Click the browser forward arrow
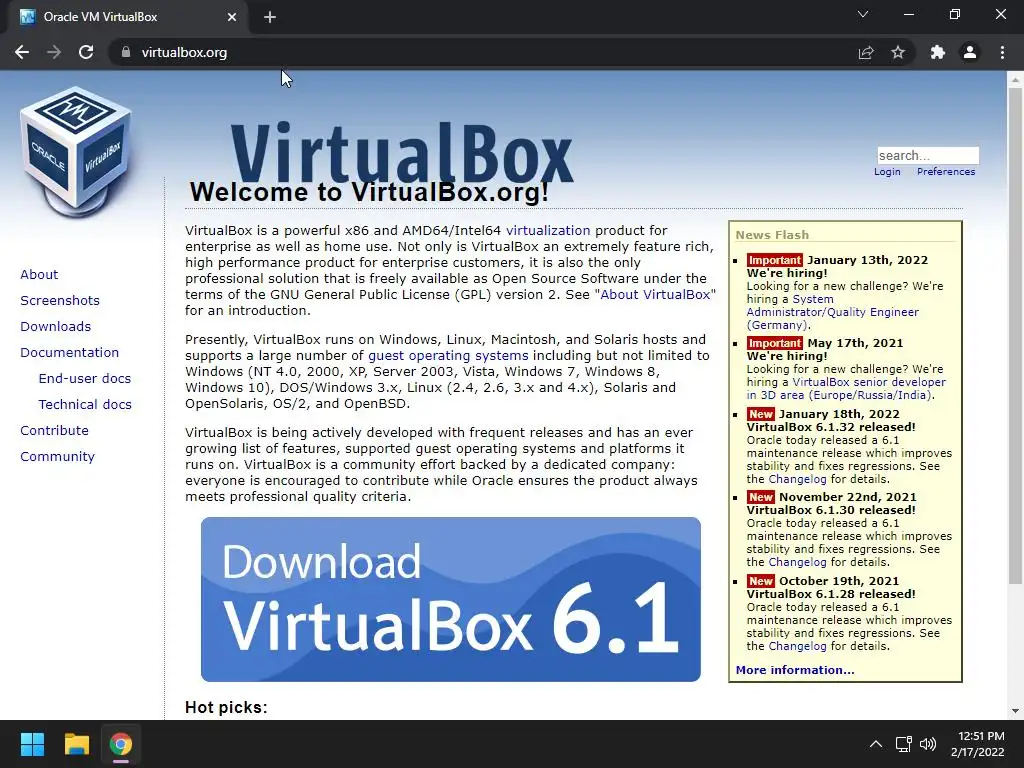Image resolution: width=1024 pixels, height=768 pixels. 54,52
